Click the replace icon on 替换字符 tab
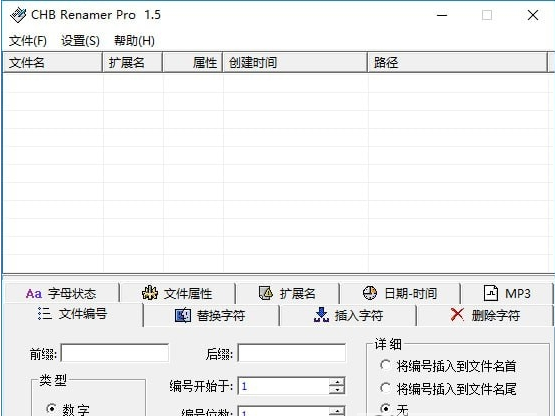 point(183,315)
